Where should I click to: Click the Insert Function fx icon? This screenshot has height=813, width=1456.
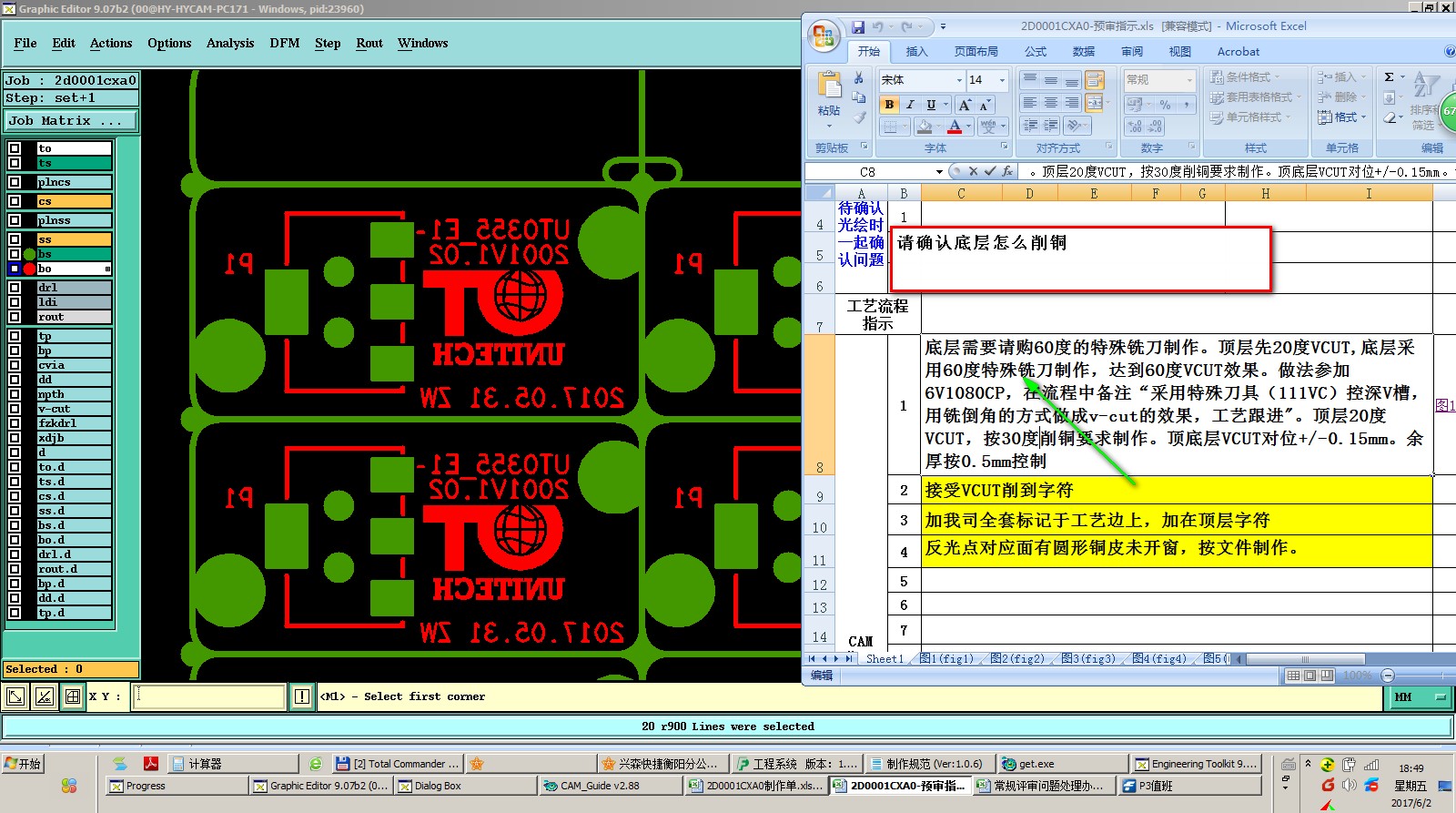pos(1007,171)
